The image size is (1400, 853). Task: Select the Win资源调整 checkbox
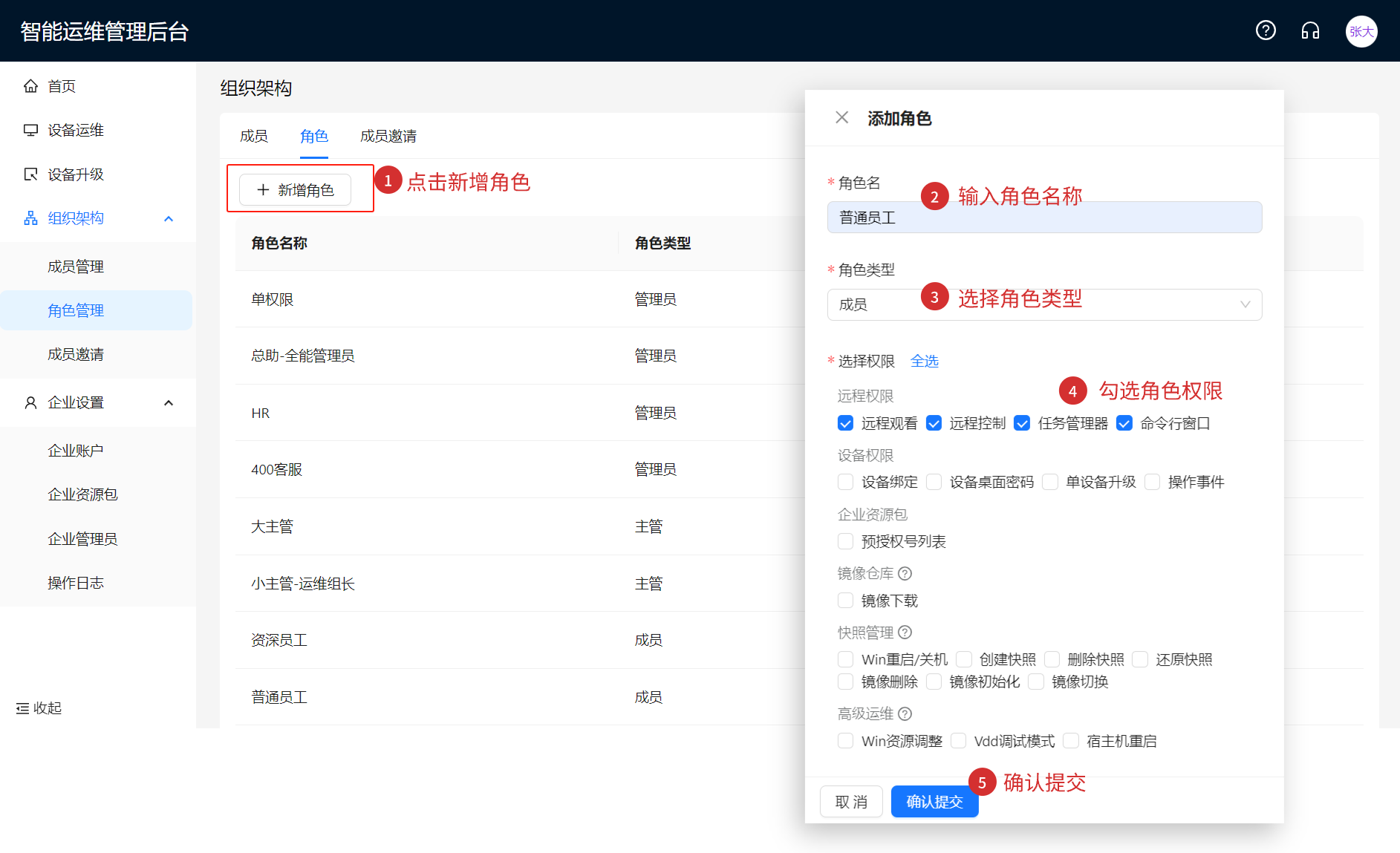845,741
